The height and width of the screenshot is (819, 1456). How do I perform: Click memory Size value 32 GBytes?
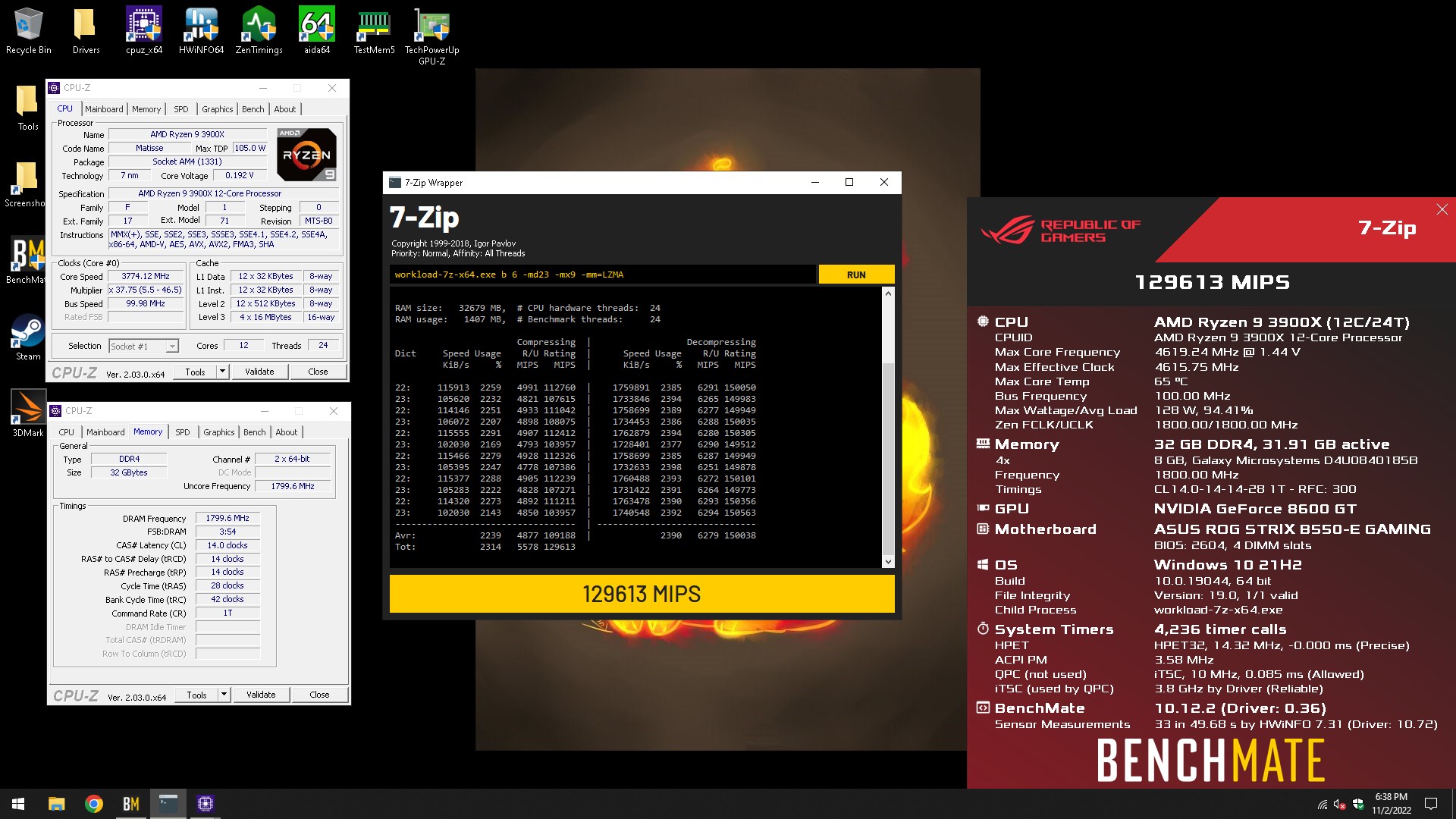pyautogui.click(x=129, y=472)
